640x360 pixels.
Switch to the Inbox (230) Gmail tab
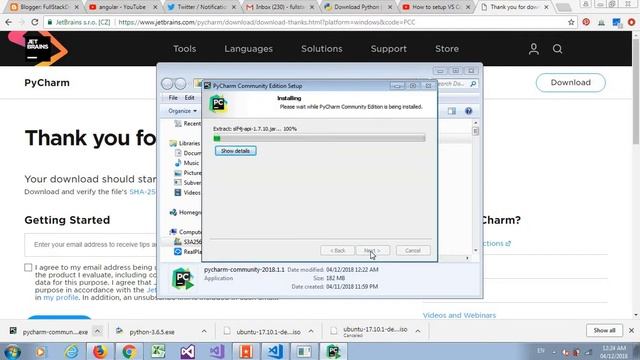[x=279, y=7]
